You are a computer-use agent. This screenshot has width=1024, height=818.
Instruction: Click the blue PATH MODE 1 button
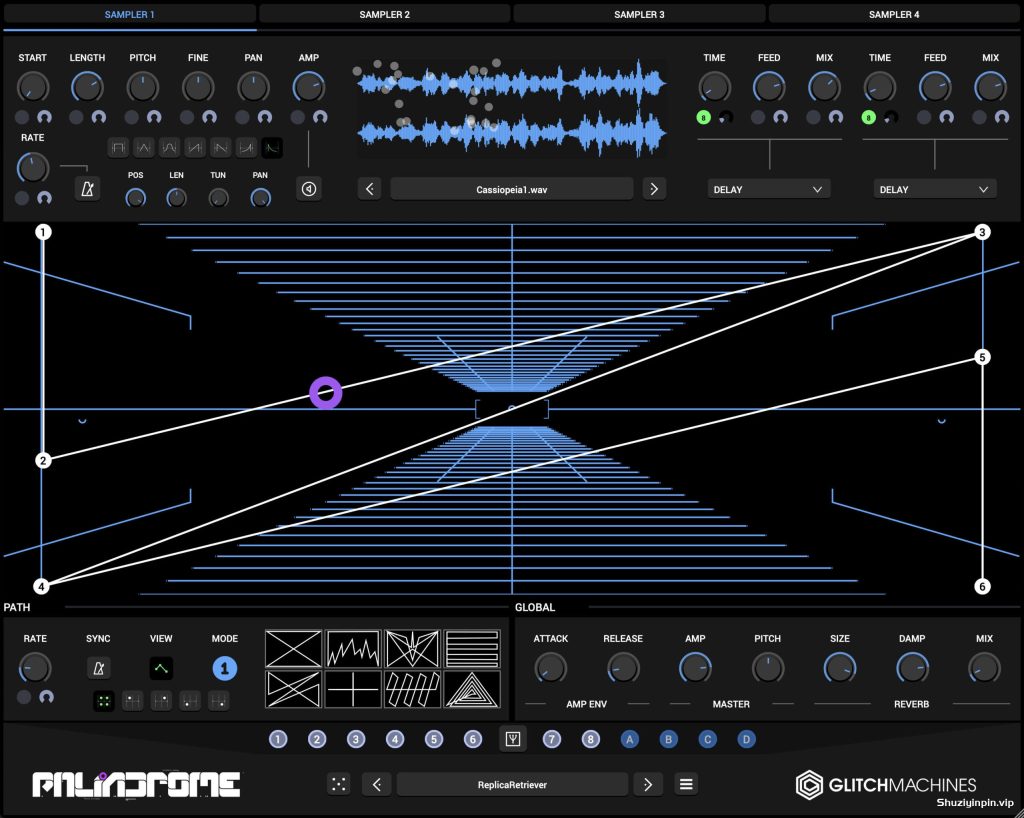(x=225, y=668)
